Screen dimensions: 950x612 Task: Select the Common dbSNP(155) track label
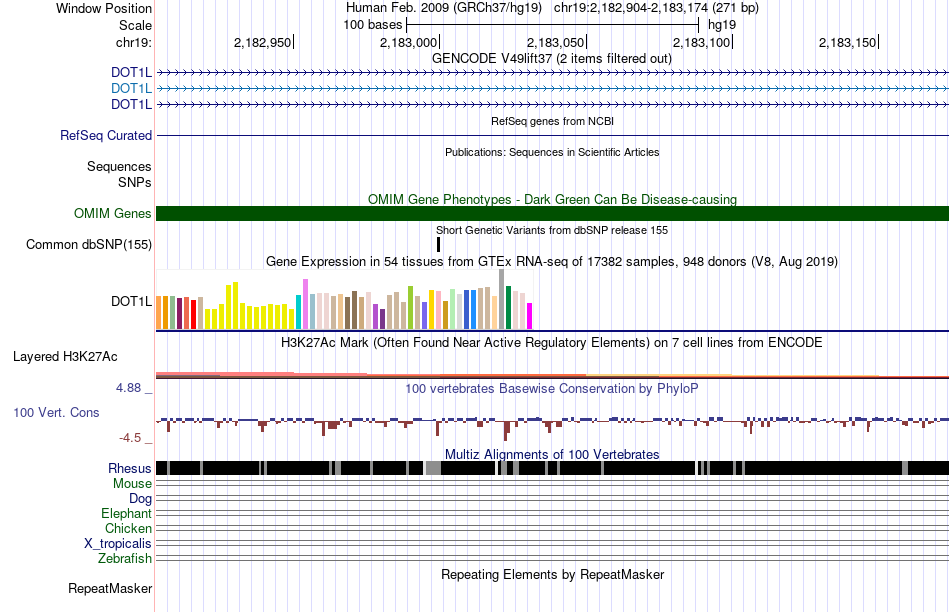89,244
